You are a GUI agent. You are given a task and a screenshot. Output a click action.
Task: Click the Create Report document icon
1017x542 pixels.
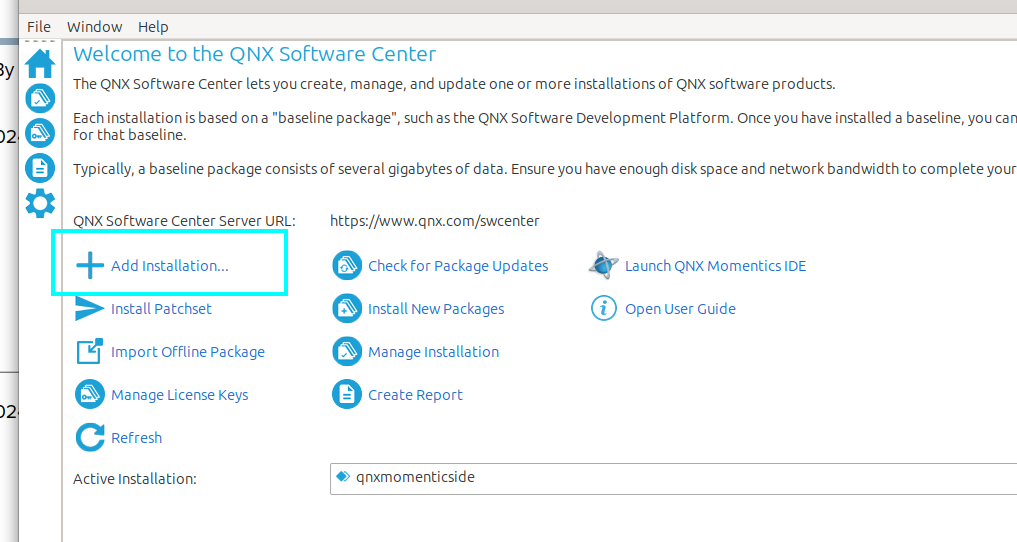pos(347,394)
